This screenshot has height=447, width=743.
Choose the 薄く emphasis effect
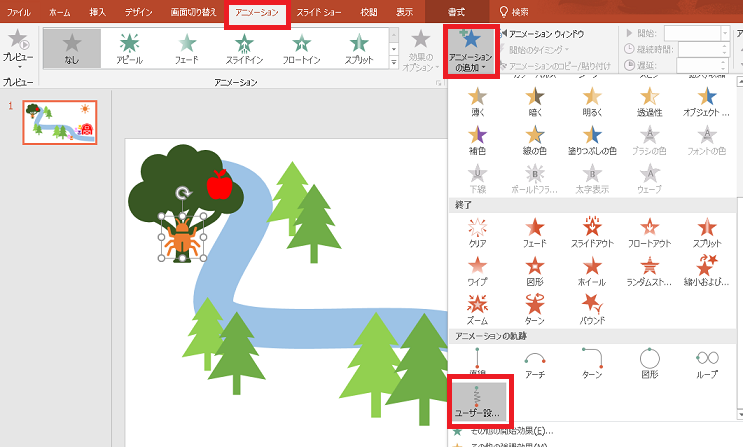point(477,102)
